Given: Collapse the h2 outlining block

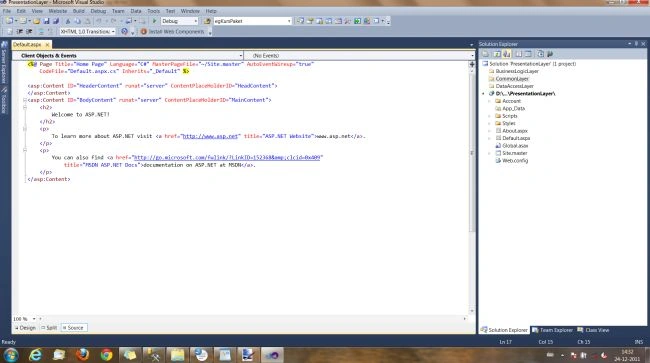Looking at the screenshot, I should point(25,107).
